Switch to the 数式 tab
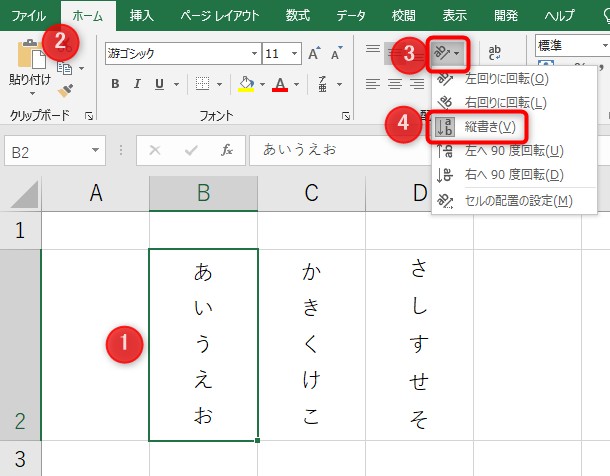610x476 pixels. pyautogui.click(x=298, y=16)
